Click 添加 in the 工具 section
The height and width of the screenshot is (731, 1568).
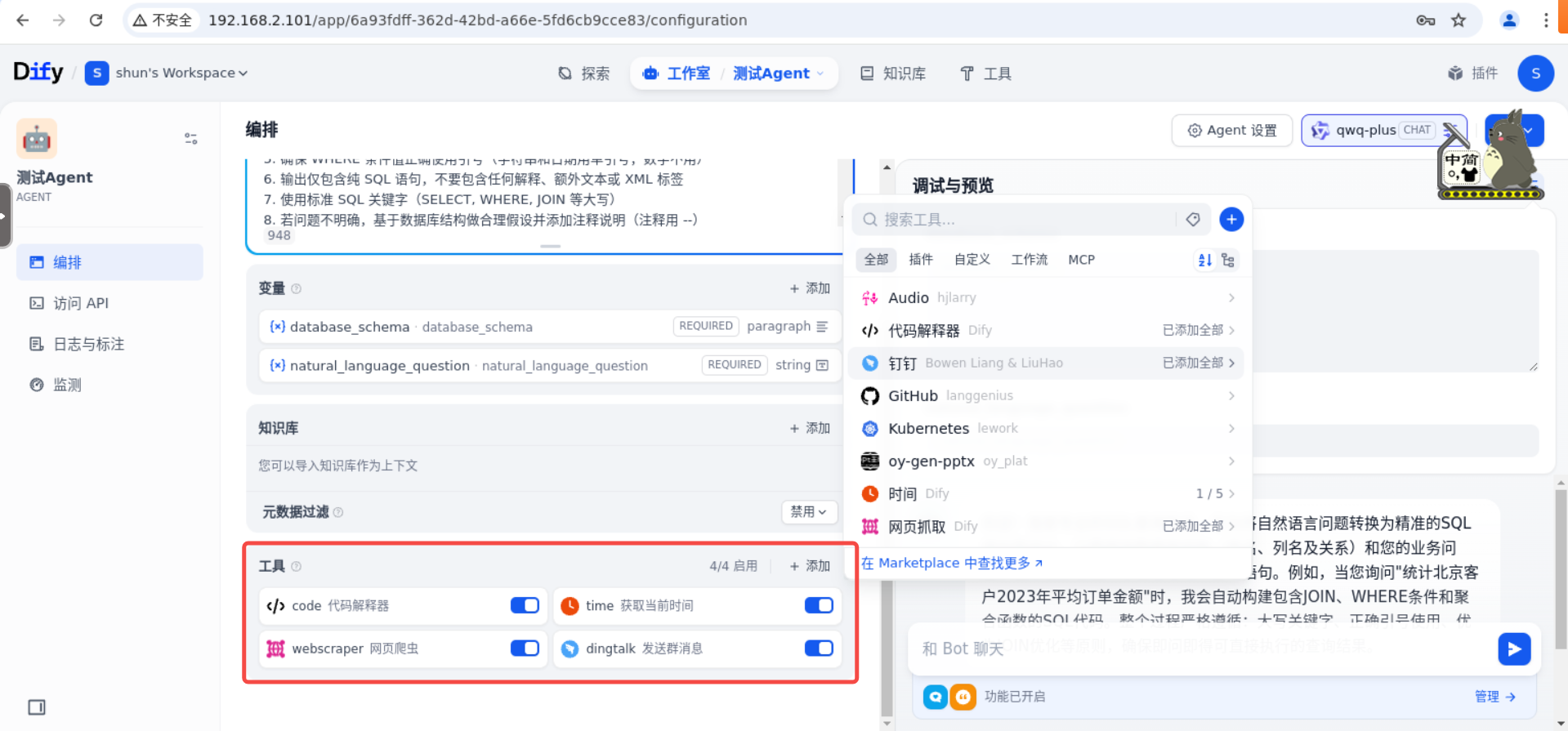click(x=810, y=566)
